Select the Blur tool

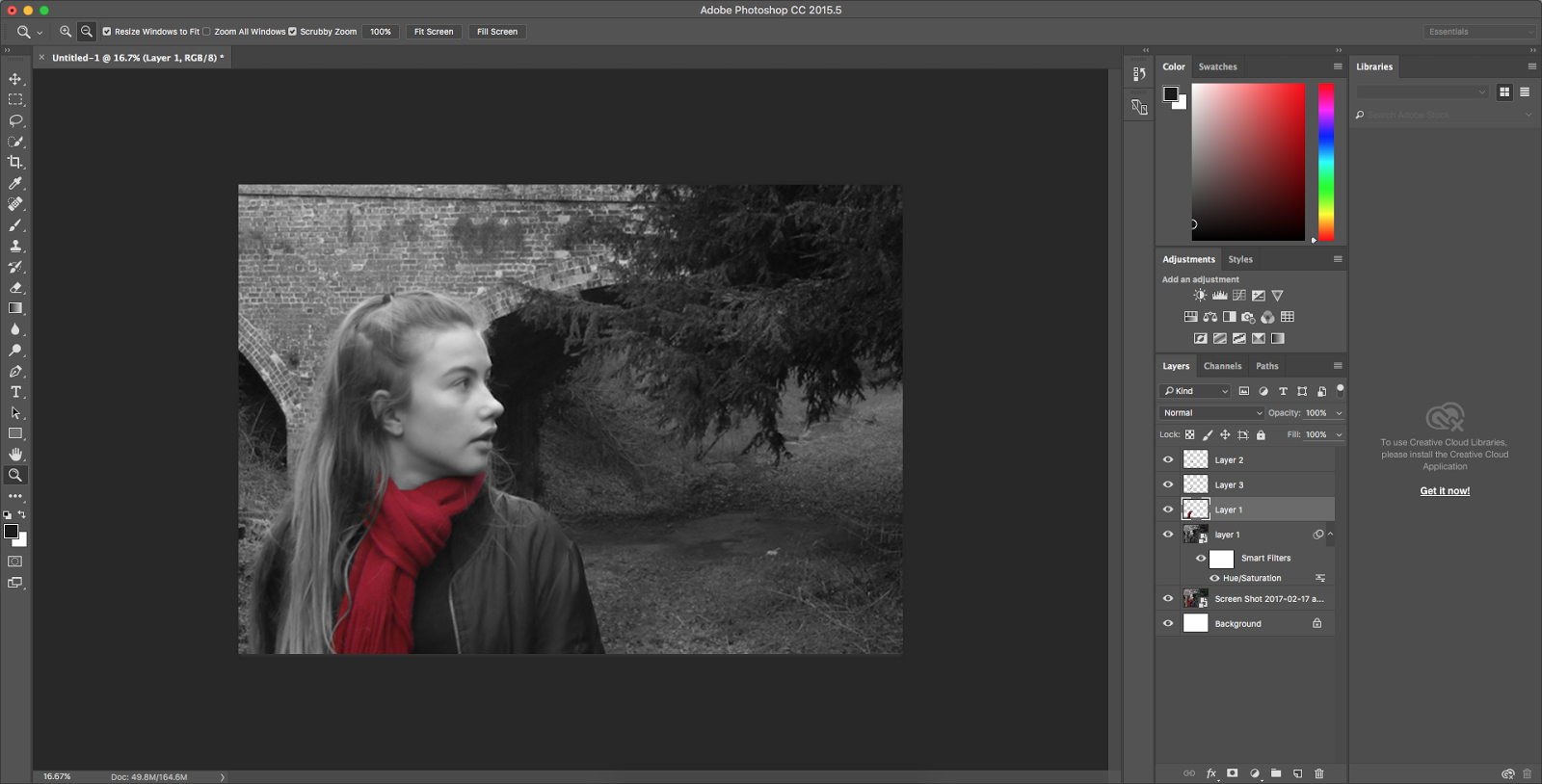click(15, 329)
